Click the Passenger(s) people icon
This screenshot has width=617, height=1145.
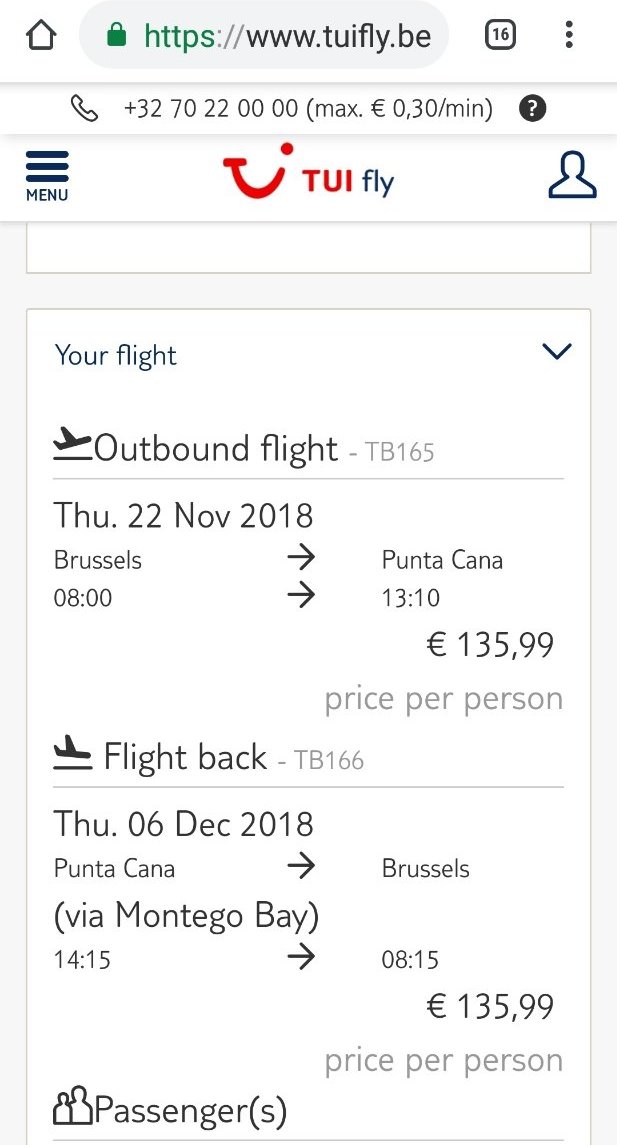[72, 1109]
